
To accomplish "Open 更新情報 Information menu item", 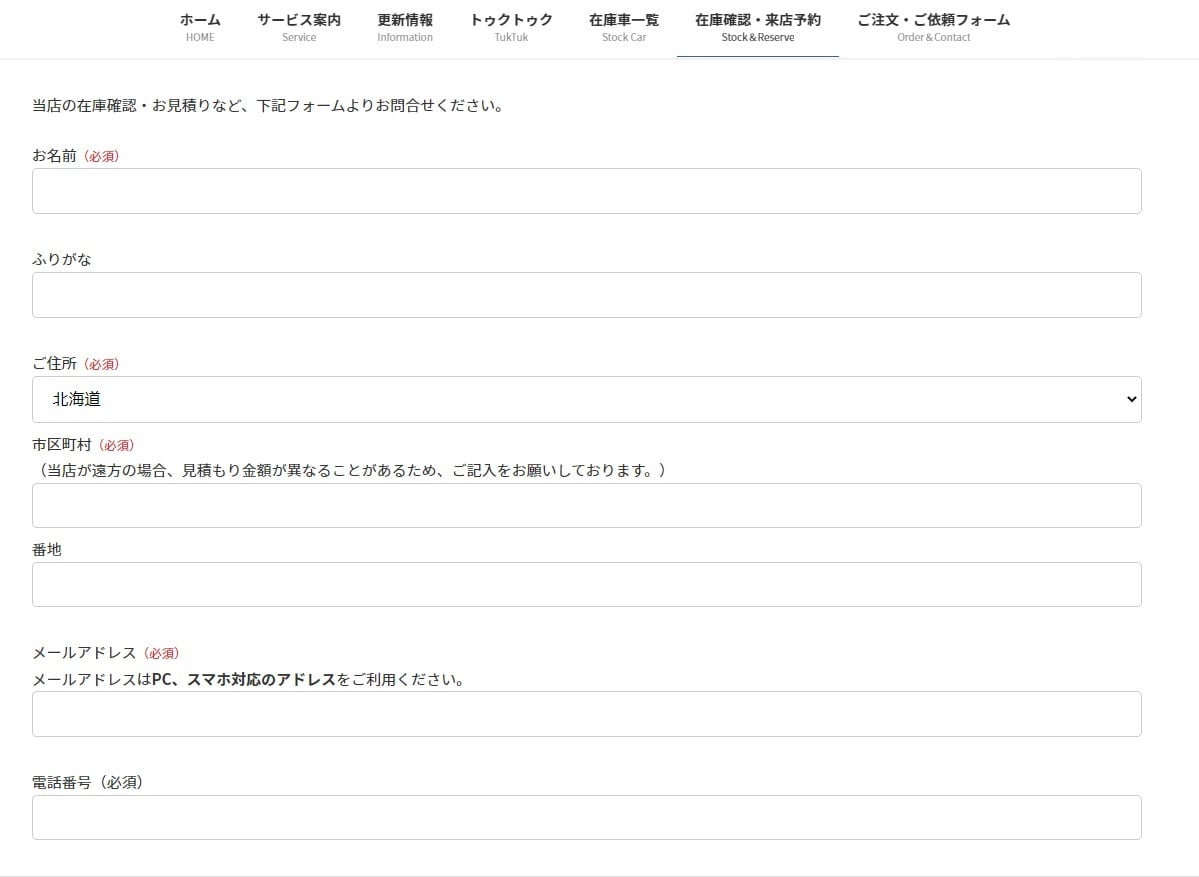I will tap(405, 28).
